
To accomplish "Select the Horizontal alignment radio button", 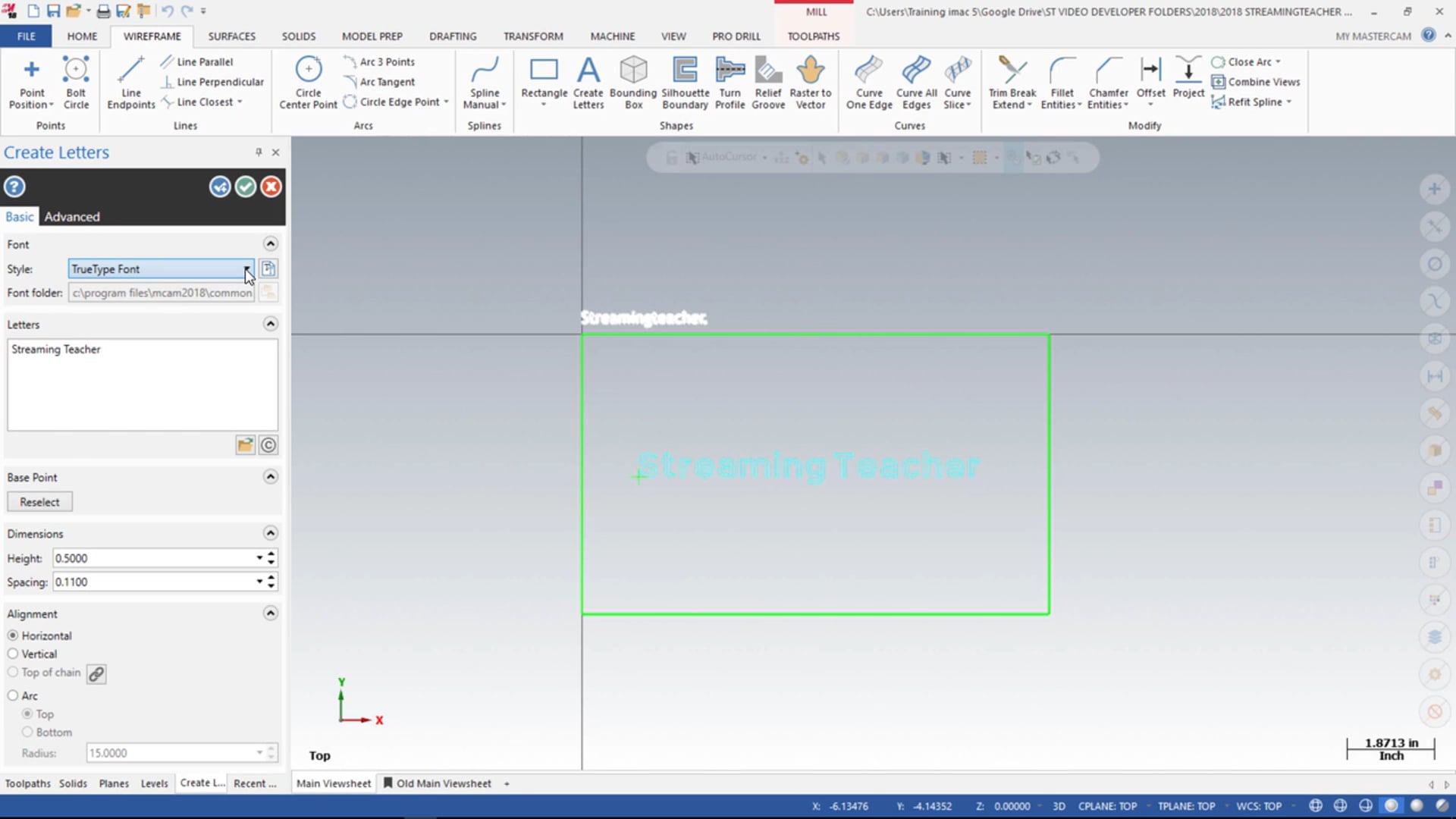I will (12, 635).
